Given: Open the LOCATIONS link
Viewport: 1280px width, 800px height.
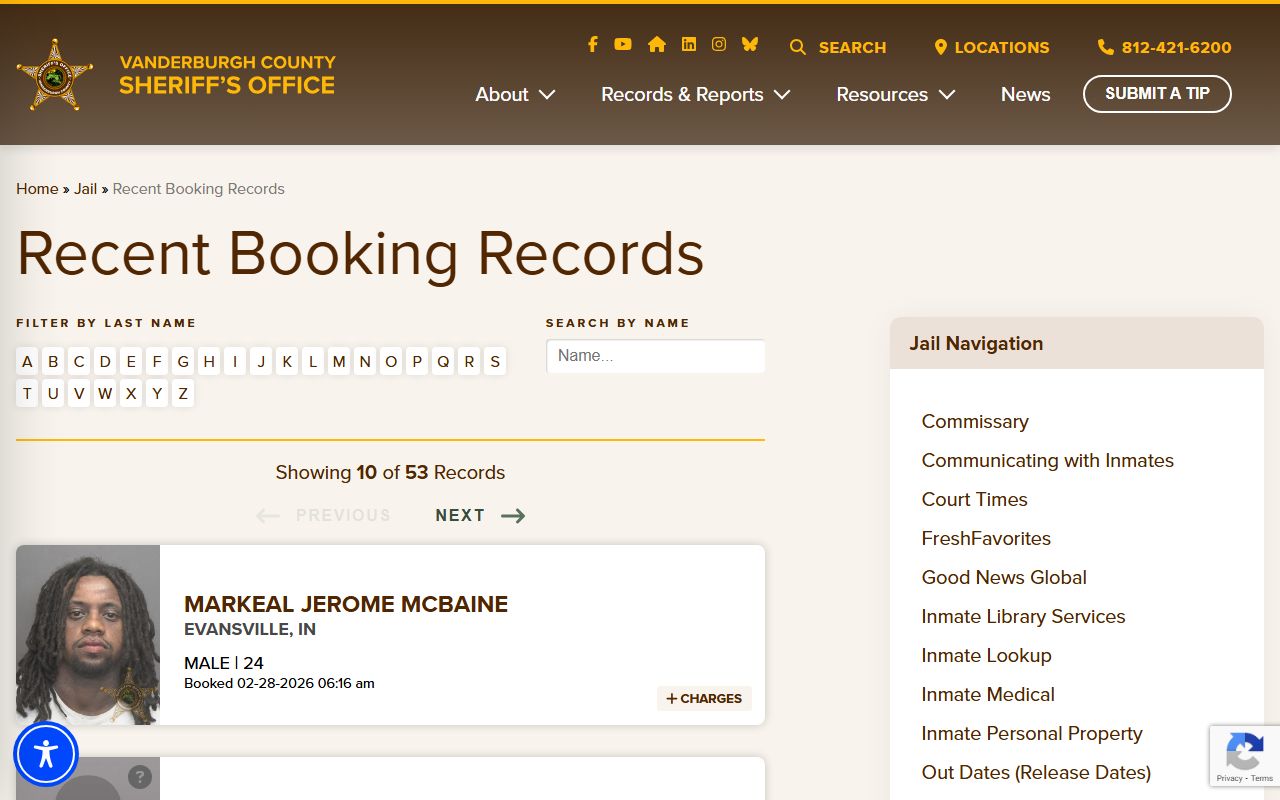Looking at the screenshot, I should [x=992, y=47].
